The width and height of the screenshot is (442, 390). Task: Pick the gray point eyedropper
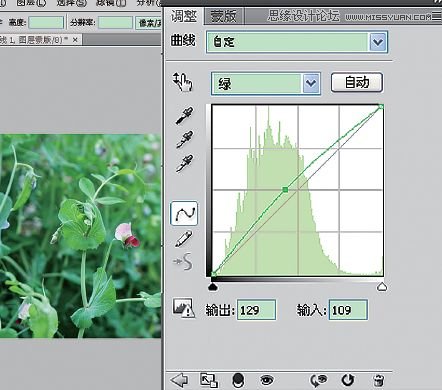click(184, 139)
